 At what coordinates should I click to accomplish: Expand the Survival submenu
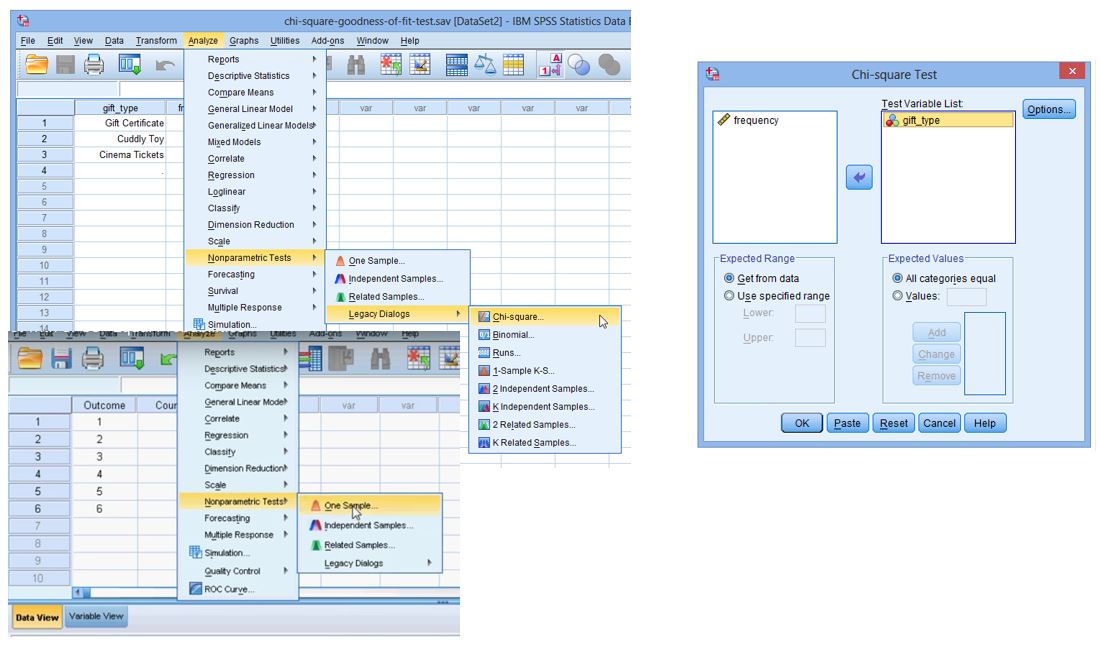click(254, 291)
